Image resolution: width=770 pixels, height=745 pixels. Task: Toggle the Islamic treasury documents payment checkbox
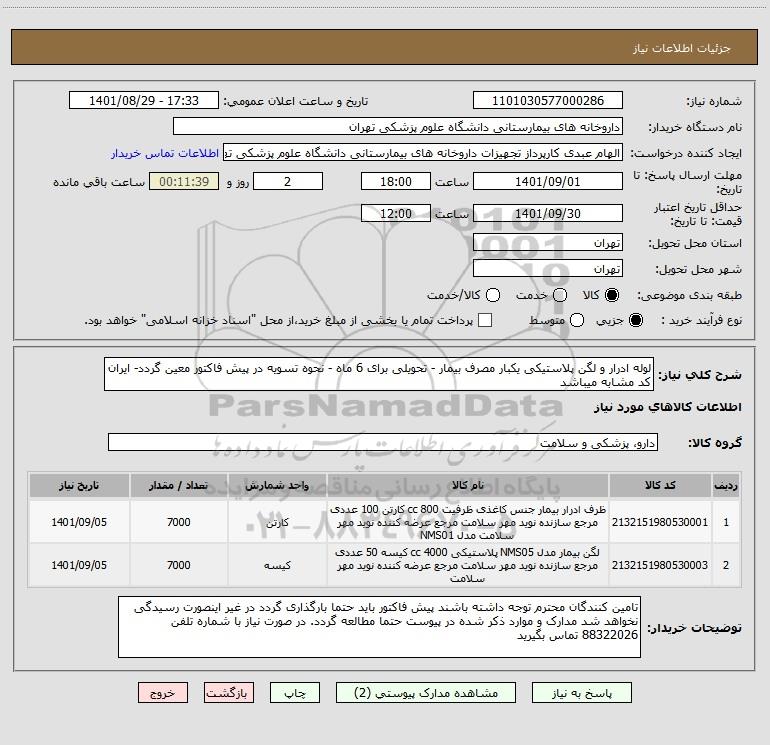click(x=485, y=320)
